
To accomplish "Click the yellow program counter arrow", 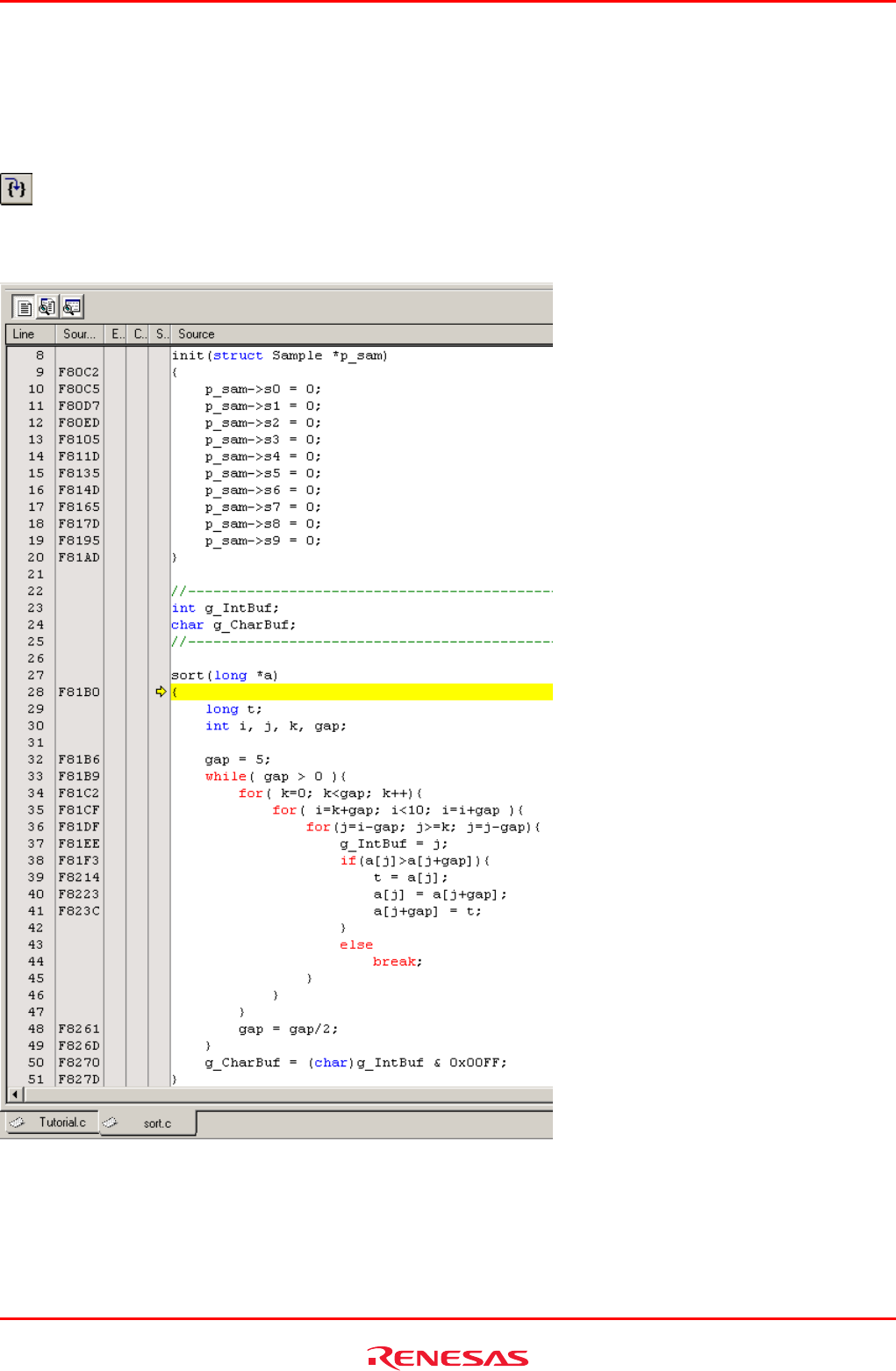I will pyautogui.click(x=161, y=692).
